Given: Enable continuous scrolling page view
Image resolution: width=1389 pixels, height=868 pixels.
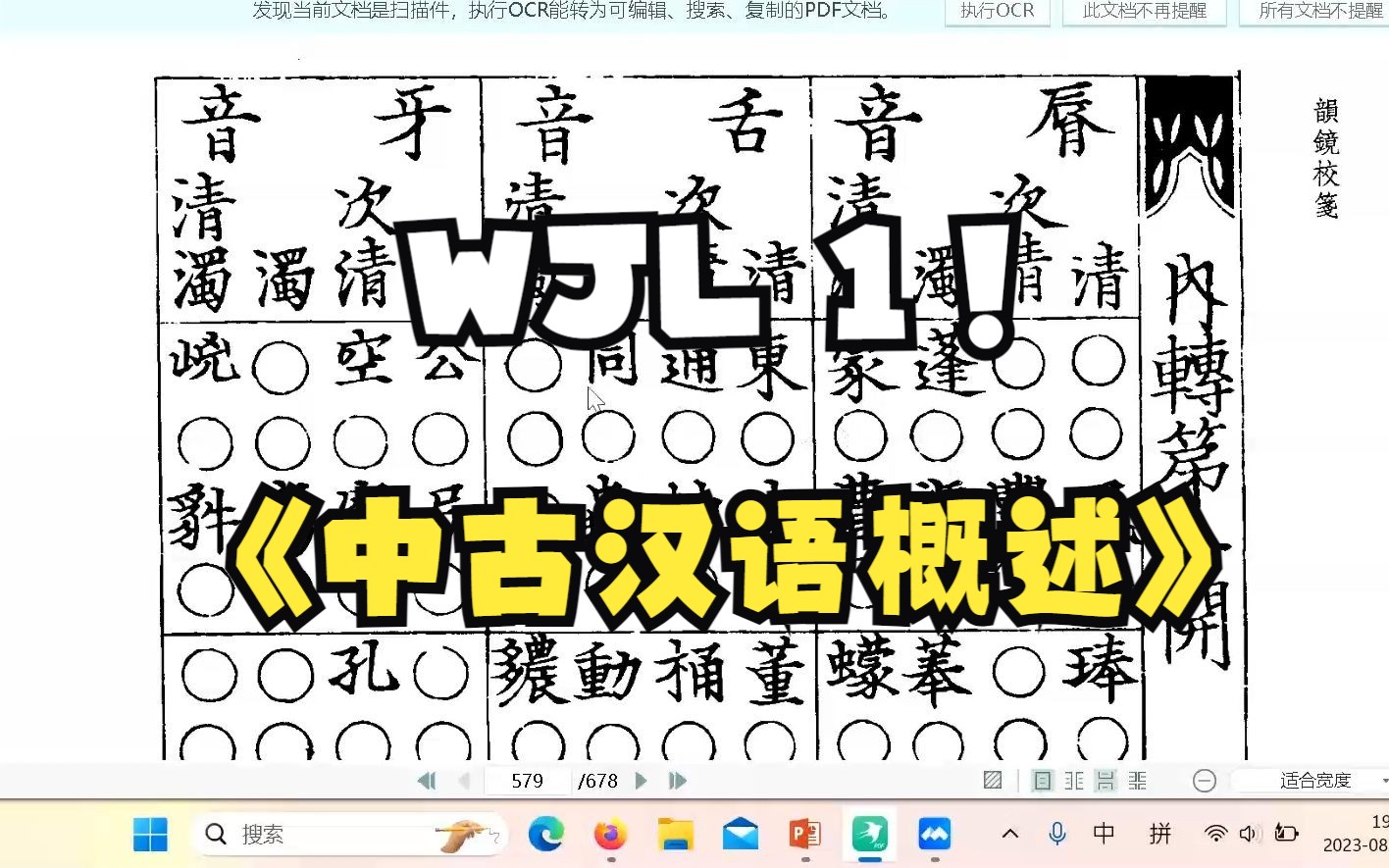Looking at the screenshot, I should click(1106, 780).
